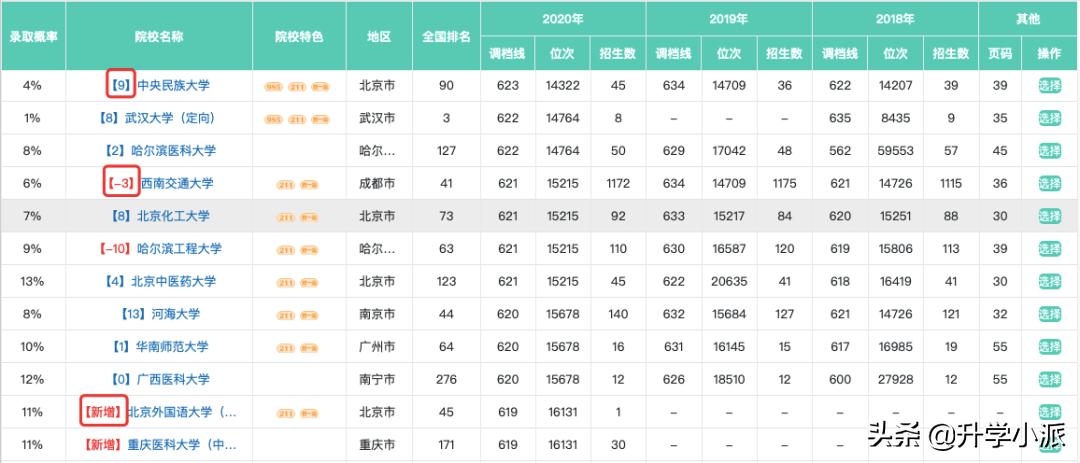Click 广州市 region cell
The width and height of the screenshot is (1080, 463).
[377, 347]
